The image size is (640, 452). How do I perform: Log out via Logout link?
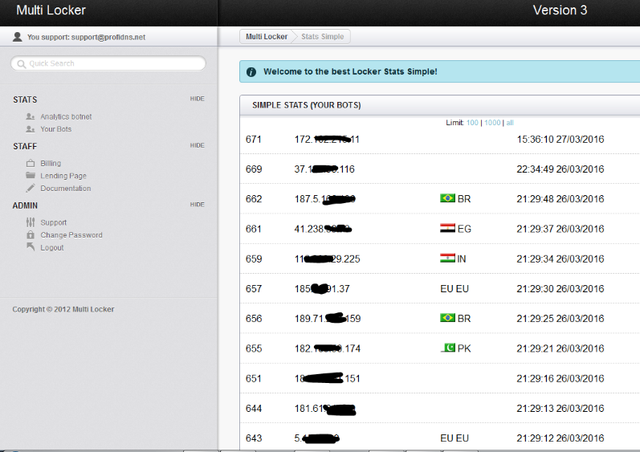pos(52,247)
